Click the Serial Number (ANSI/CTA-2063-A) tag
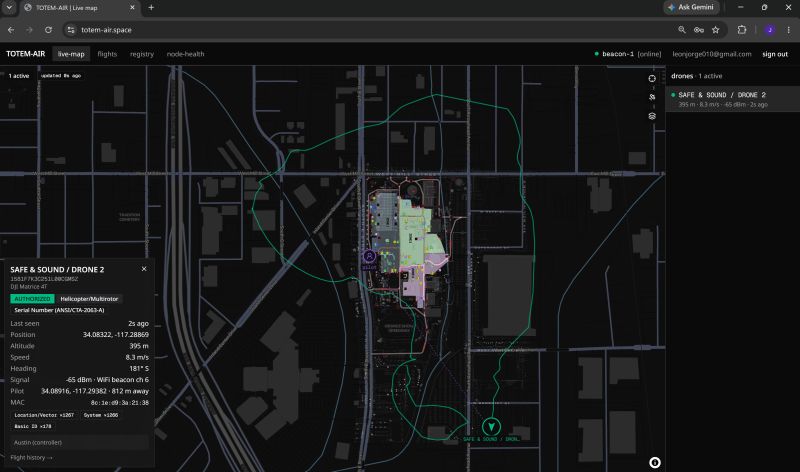 pos(59,310)
